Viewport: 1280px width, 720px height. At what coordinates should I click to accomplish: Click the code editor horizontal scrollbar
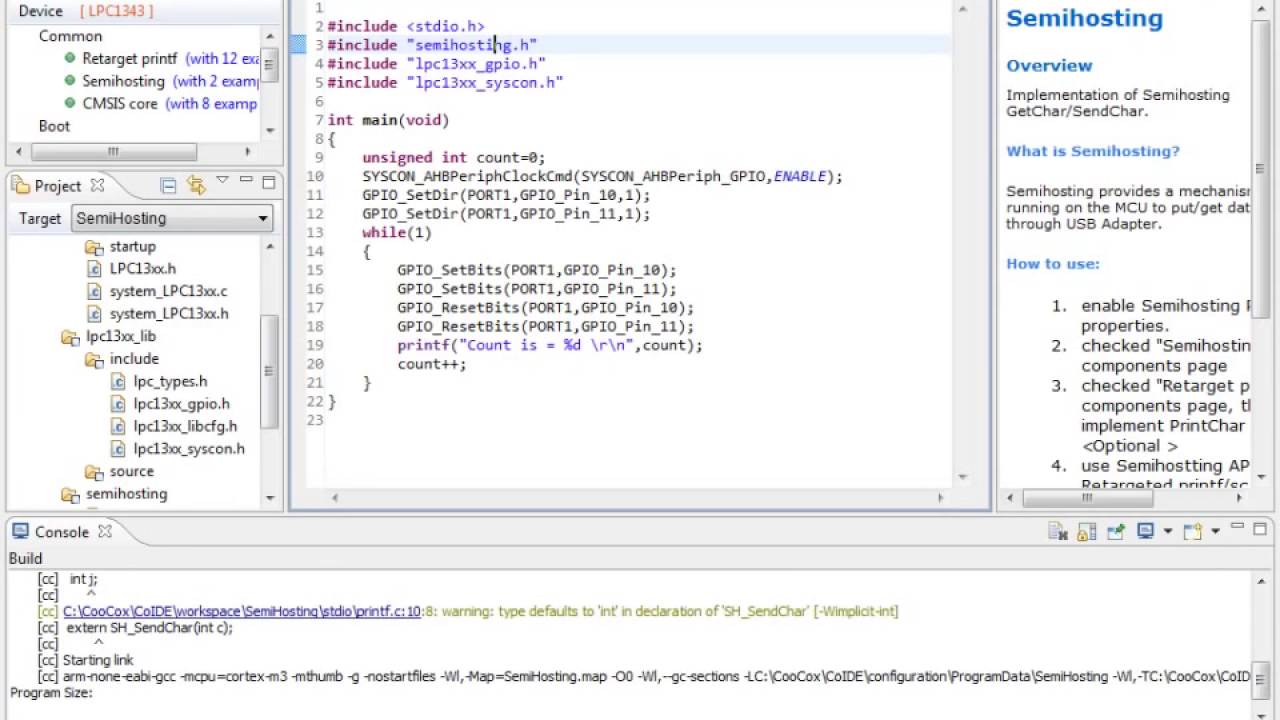[637, 497]
